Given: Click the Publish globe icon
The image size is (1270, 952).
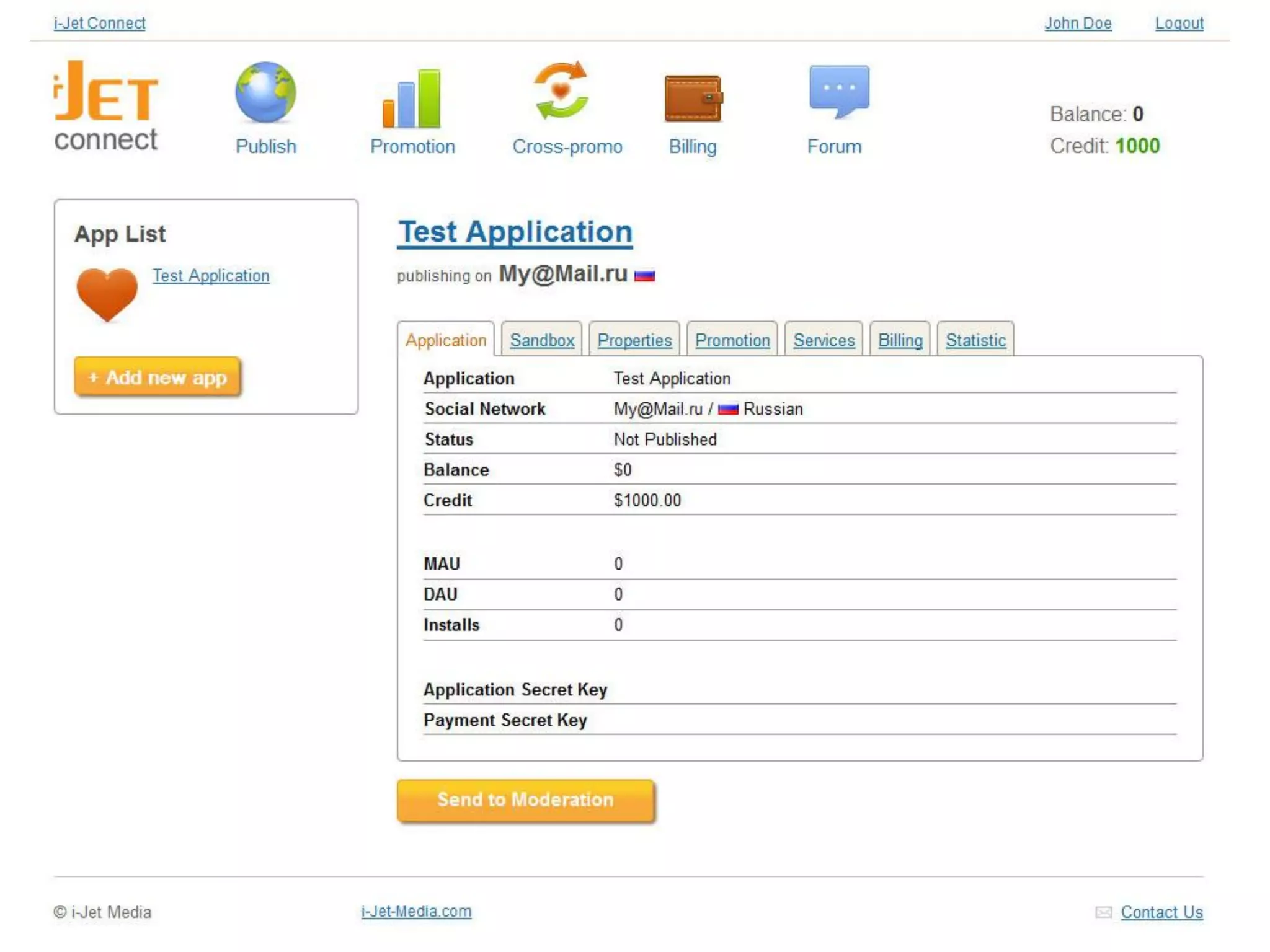Looking at the screenshot, I should tap(265, 93).
